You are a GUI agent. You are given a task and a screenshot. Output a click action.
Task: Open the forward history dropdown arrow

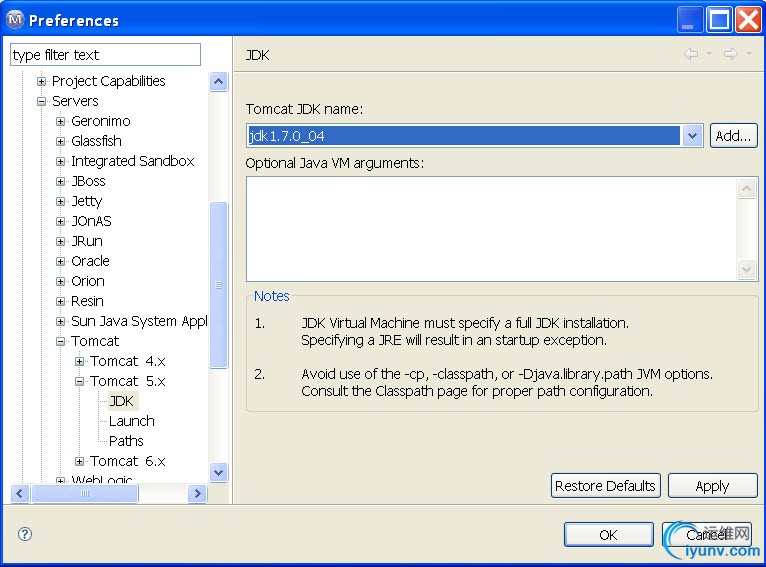click(749, 53)
